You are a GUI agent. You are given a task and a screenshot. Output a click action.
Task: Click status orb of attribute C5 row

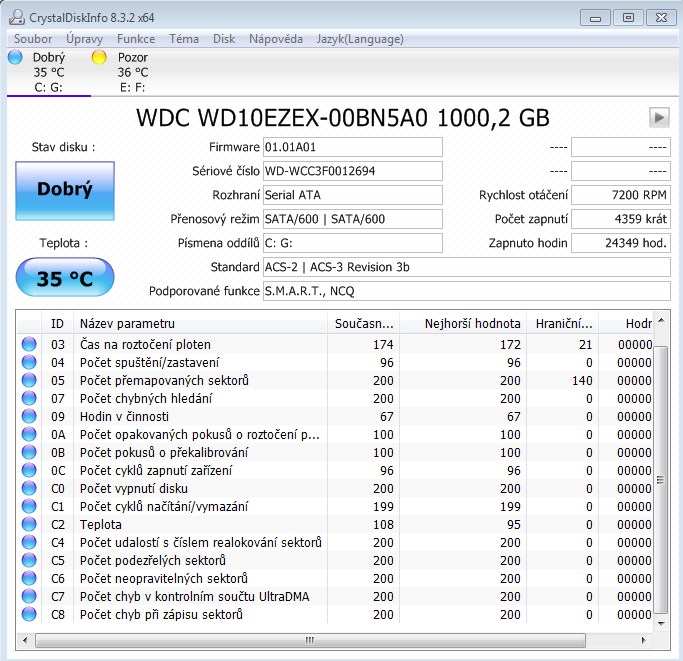[x=29, y=560]
